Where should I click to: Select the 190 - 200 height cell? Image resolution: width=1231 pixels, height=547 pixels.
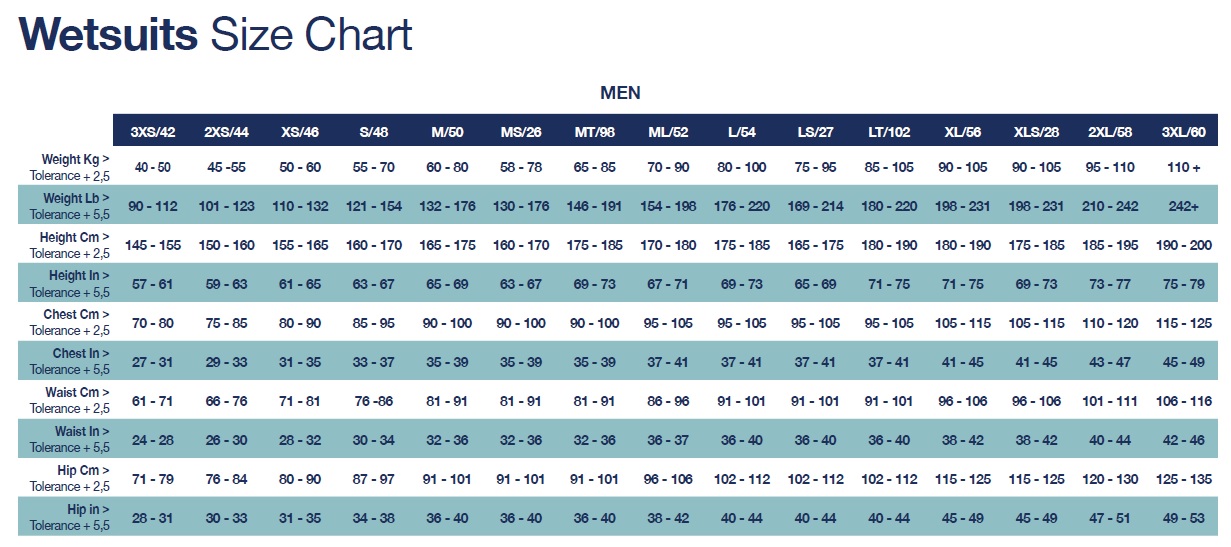pyautogui.click(x=1183, y=245)
